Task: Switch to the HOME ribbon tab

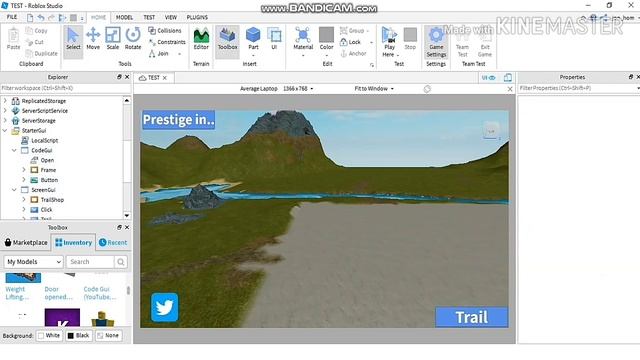Action: point(98,17)
